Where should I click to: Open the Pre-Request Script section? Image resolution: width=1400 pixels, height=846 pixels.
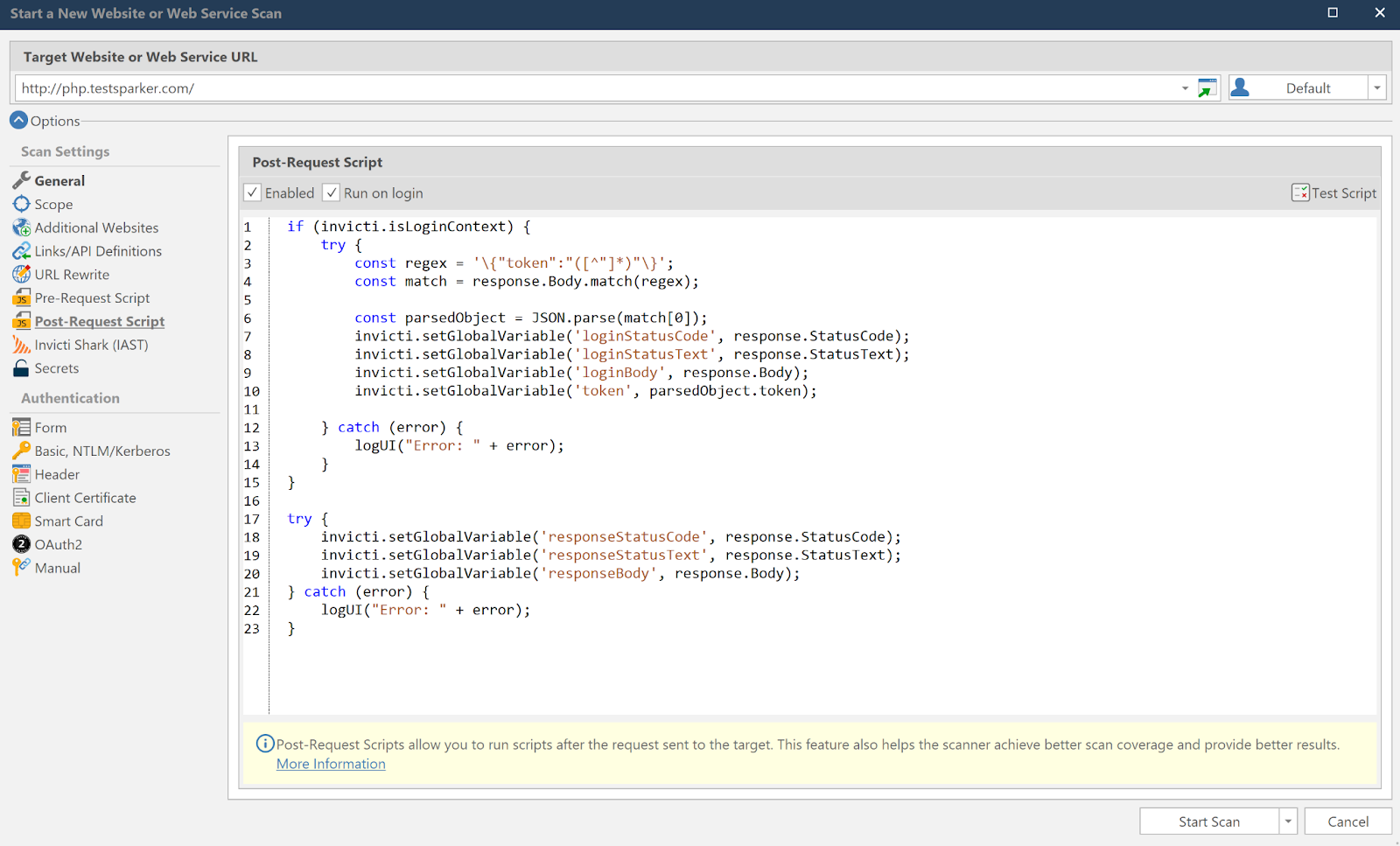coord(91,297)
